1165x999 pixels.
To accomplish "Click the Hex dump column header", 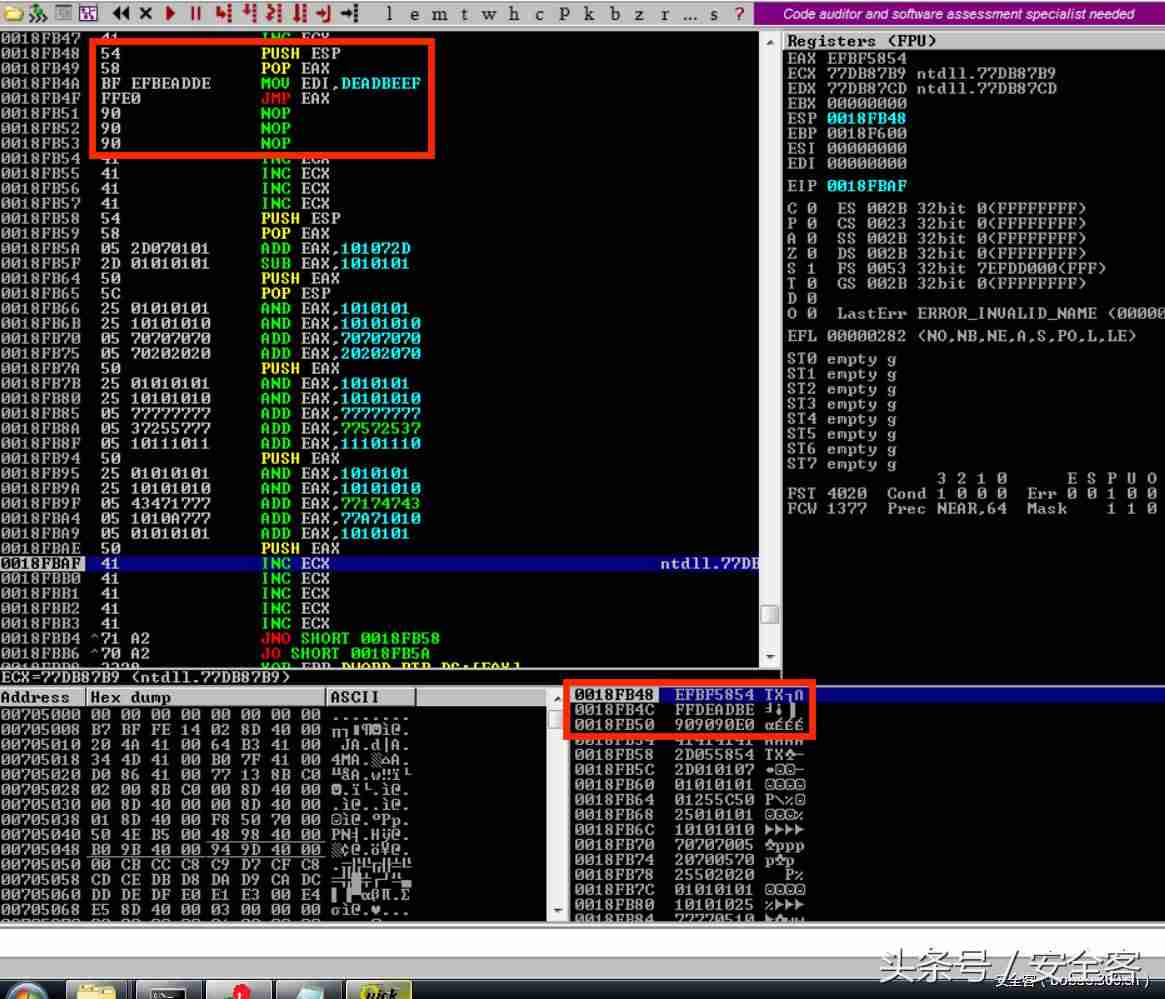I will [206, 697].
